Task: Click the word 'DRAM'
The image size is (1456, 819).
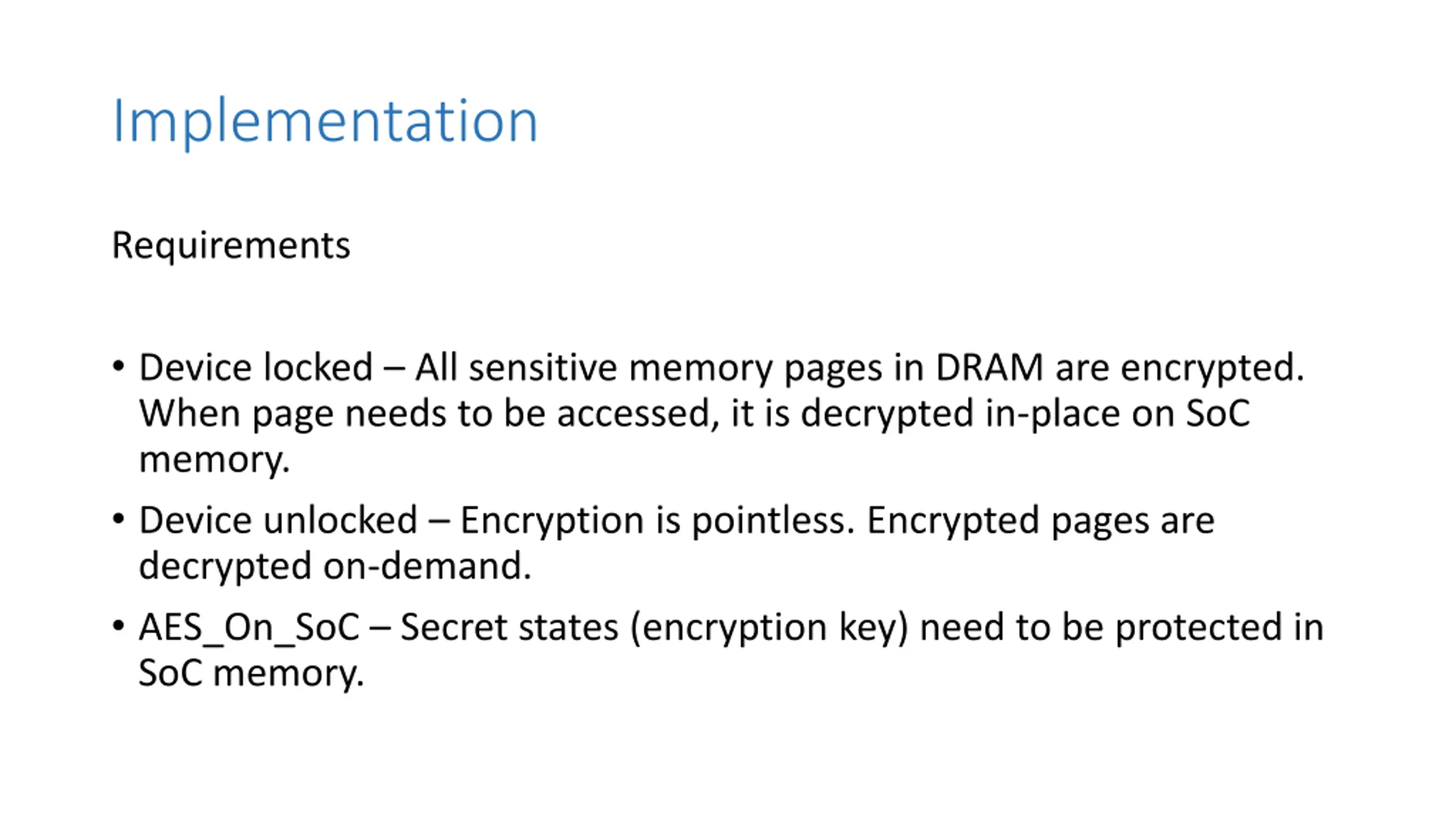Action: [989, 367]
